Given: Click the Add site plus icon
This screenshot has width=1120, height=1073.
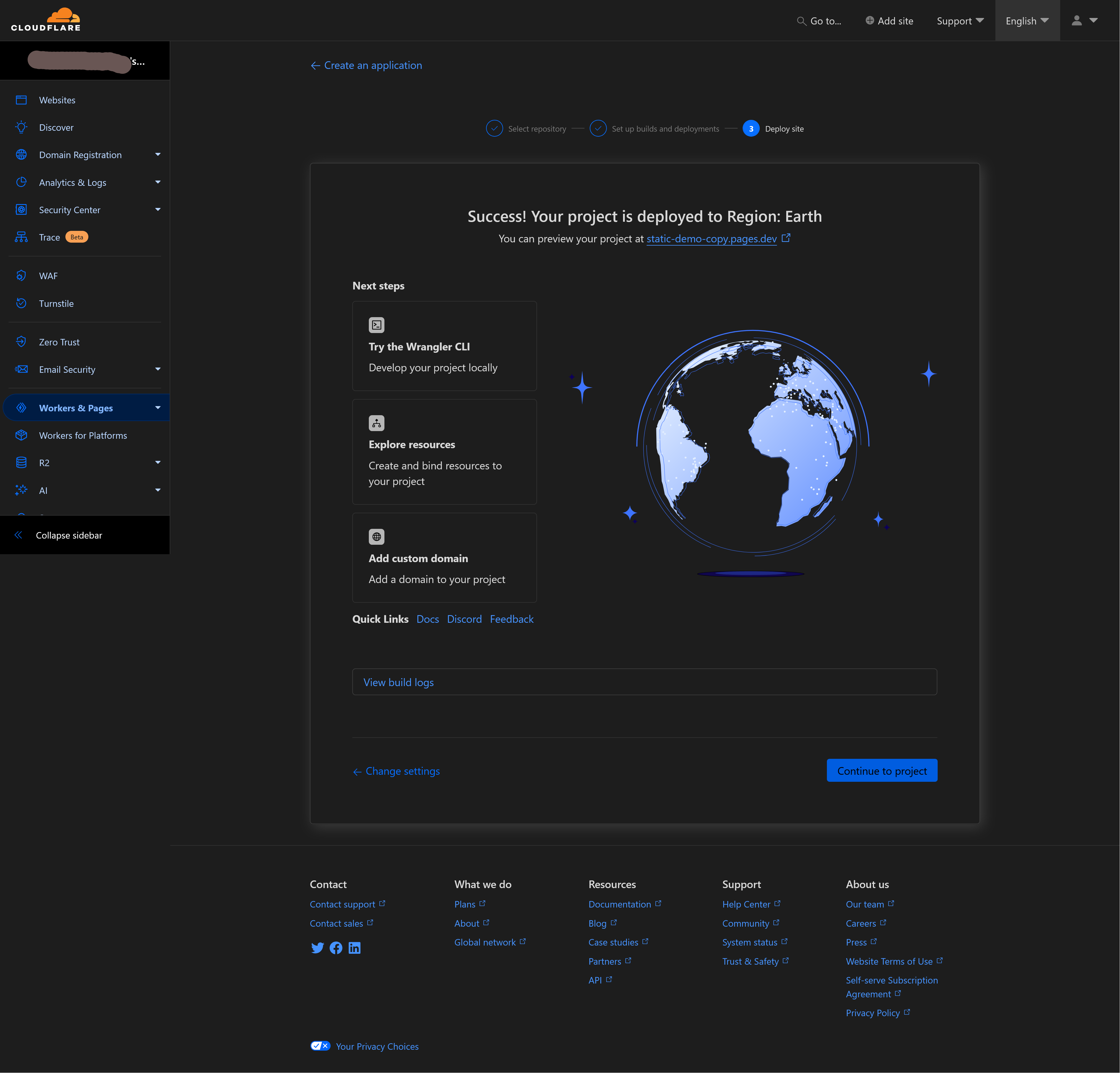Looking at the screenshot, I should tap(869, 20).
